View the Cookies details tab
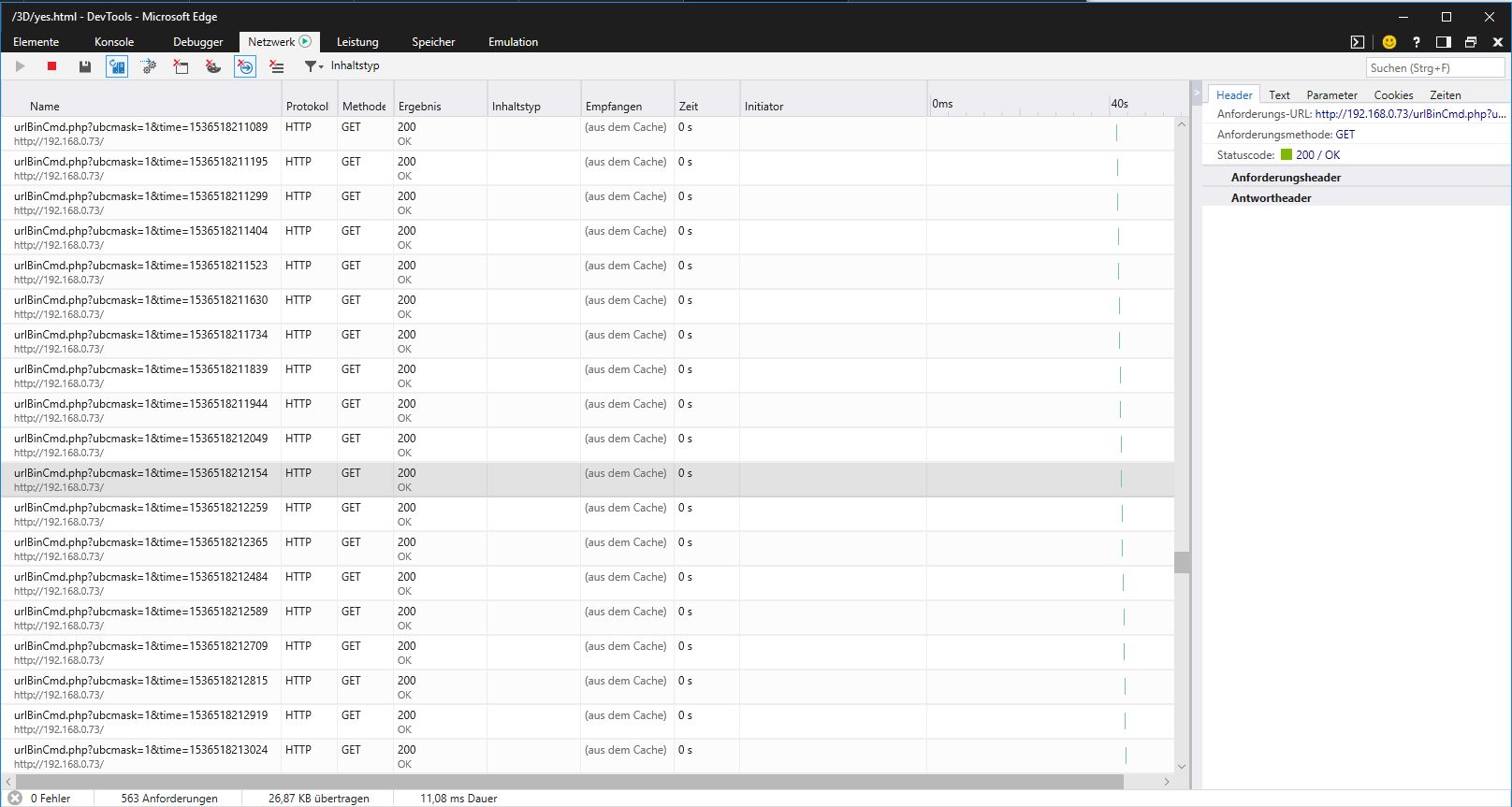Viewport: 1512px width, 807px height. (1393, 95)
